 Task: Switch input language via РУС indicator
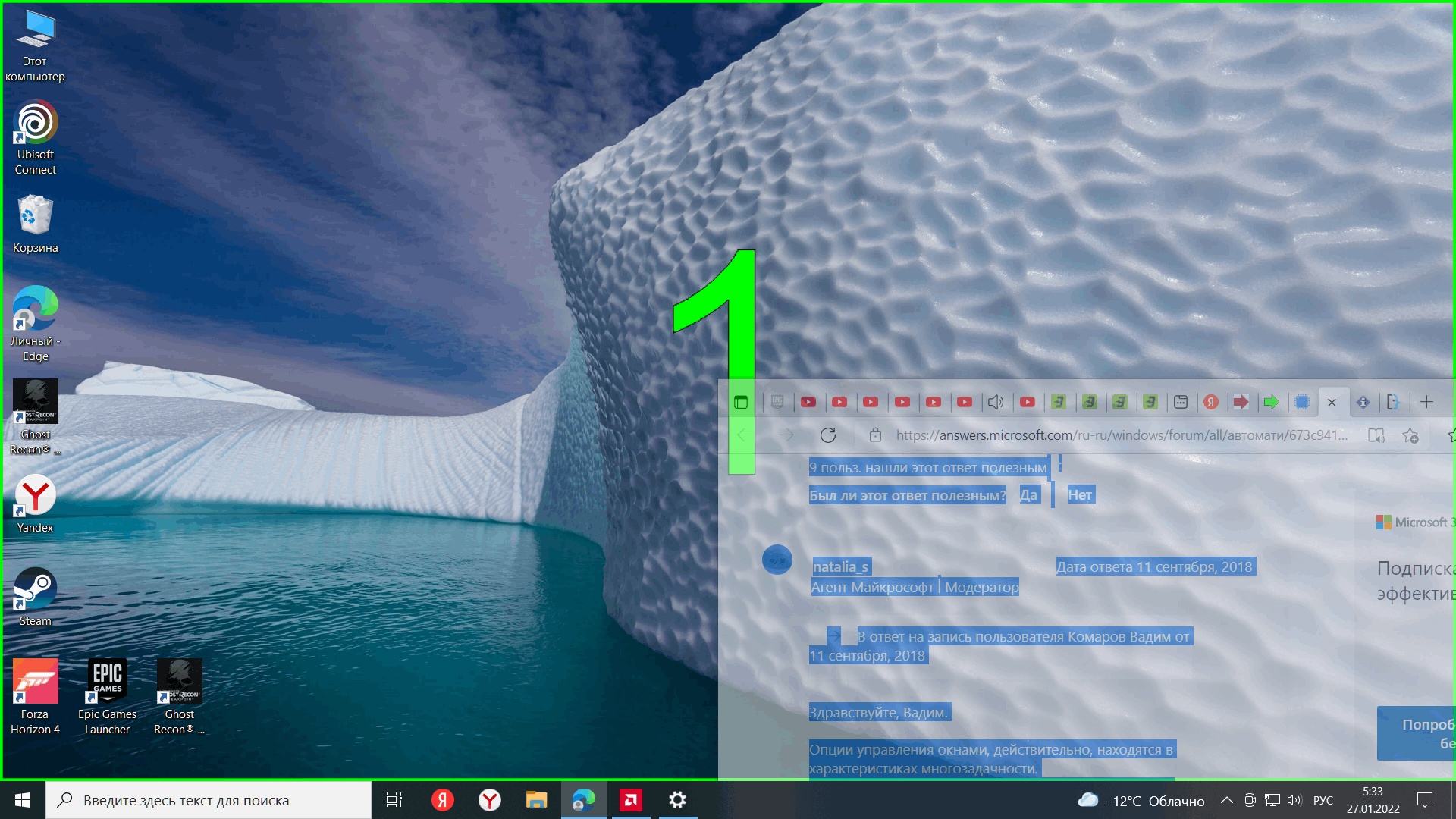(x=1323, y=800)
